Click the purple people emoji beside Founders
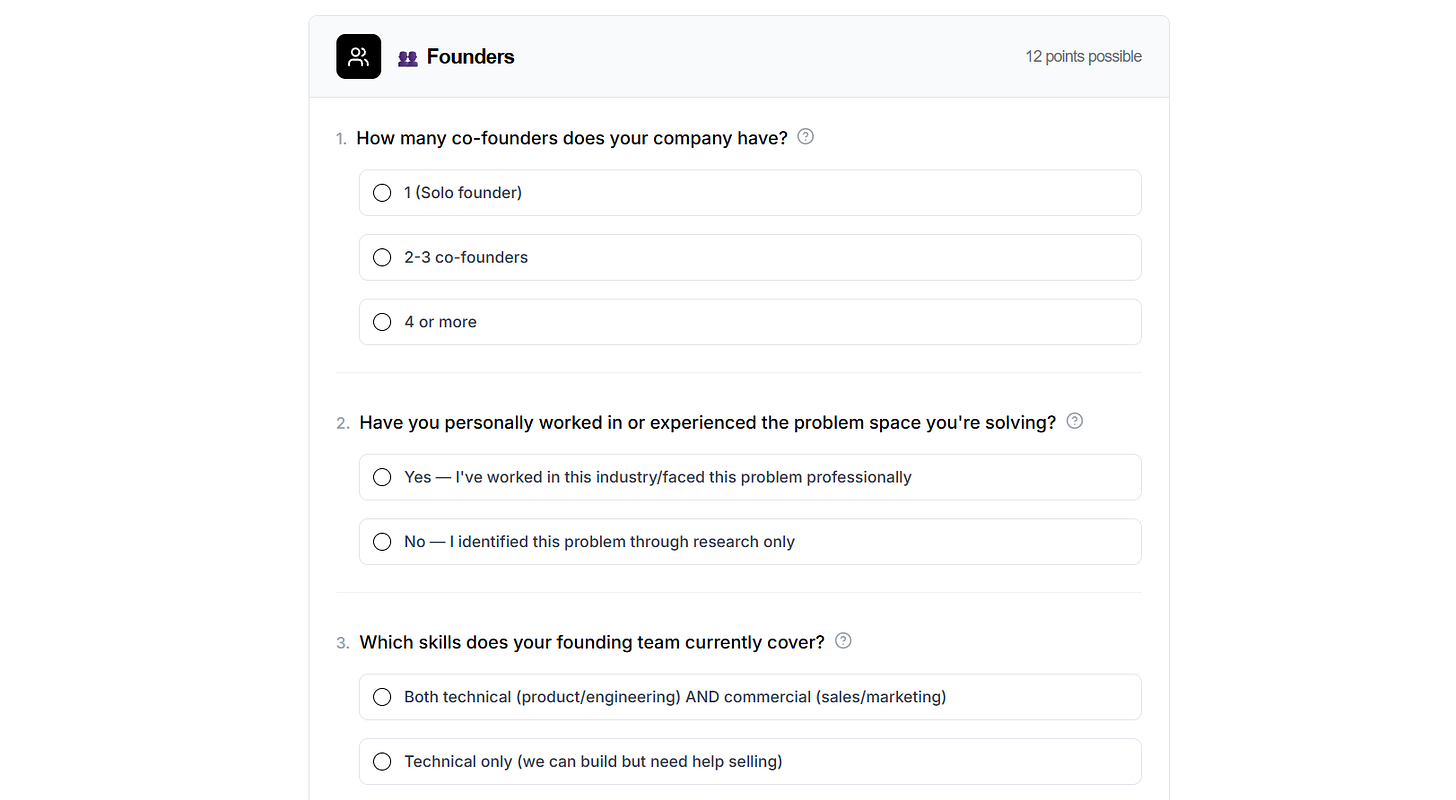This screenshot has height=800, width=1456. point(407,58)
